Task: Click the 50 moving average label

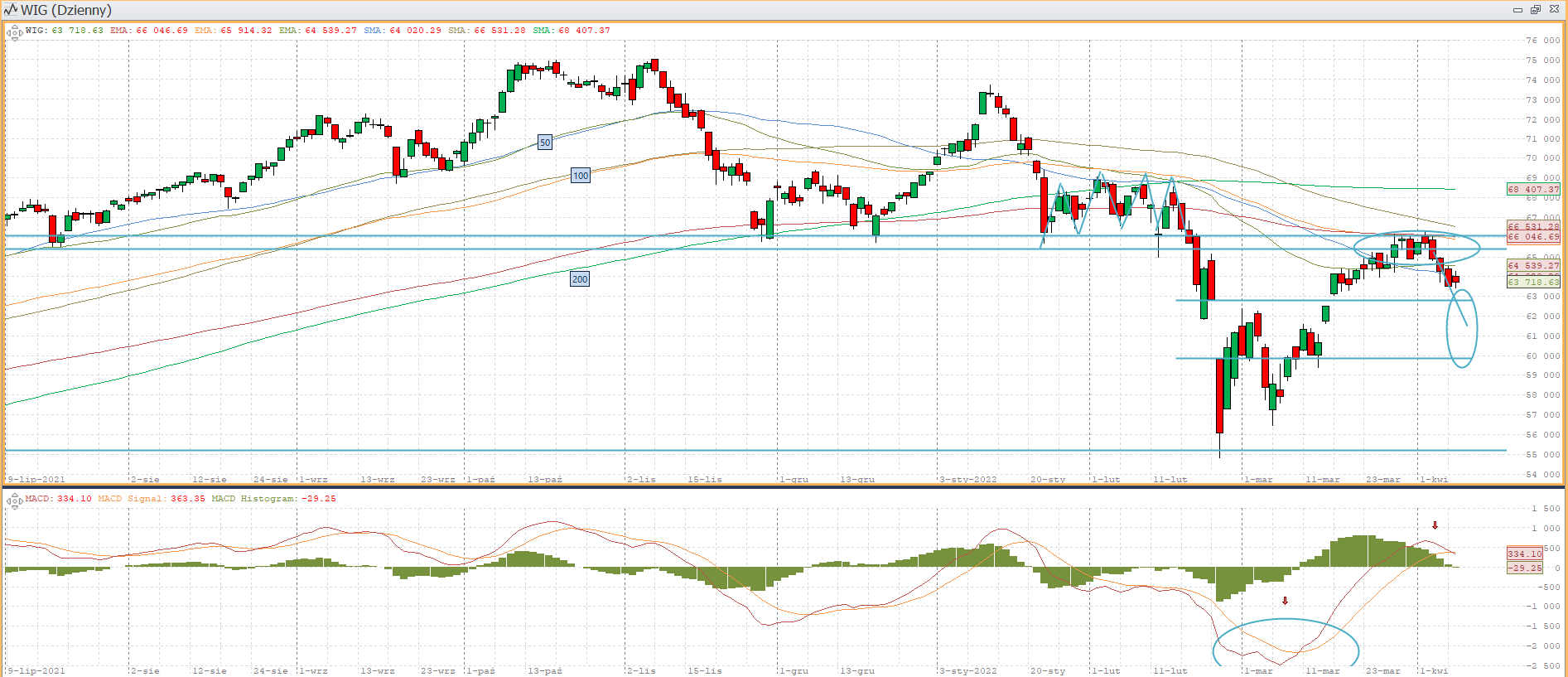Action: pyautogui.click(x=545, y=143)
